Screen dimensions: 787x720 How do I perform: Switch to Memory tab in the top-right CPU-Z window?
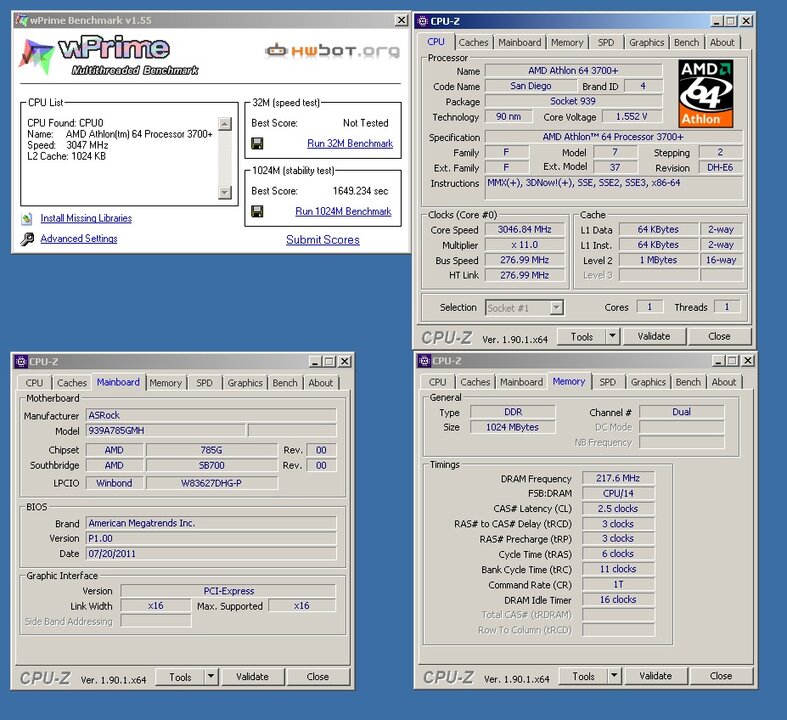pos(567,43)
